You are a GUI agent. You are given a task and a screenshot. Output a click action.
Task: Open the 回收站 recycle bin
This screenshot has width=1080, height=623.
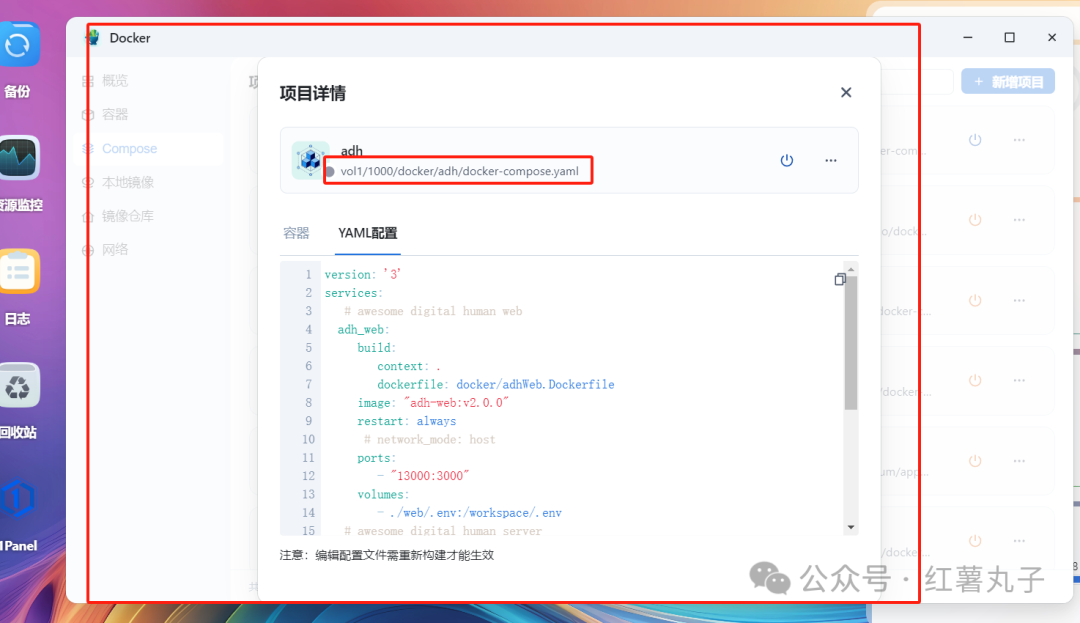(x=18, y=386)
